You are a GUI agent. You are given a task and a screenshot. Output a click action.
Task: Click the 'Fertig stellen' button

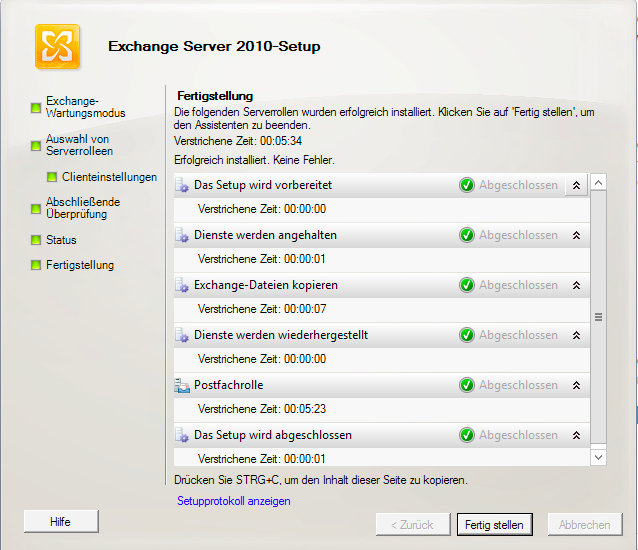point(494,525)
